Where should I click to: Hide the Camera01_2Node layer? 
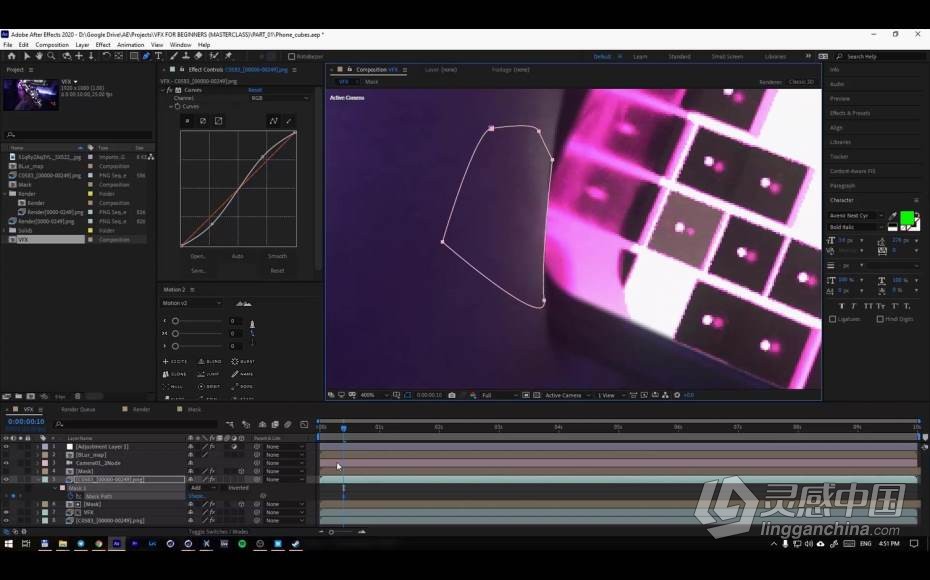coord(7,463)
